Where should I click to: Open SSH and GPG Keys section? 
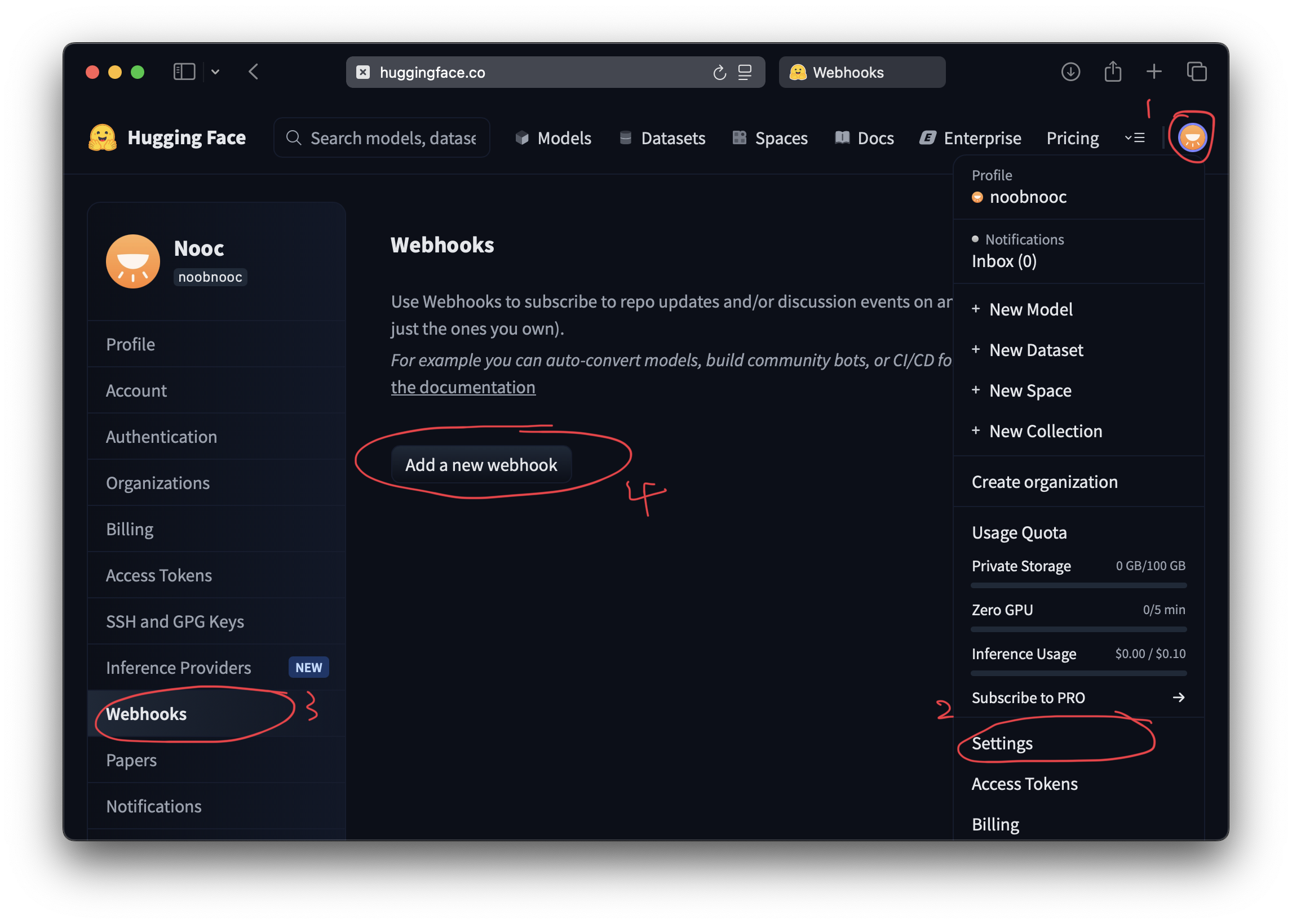click(217, 621)
